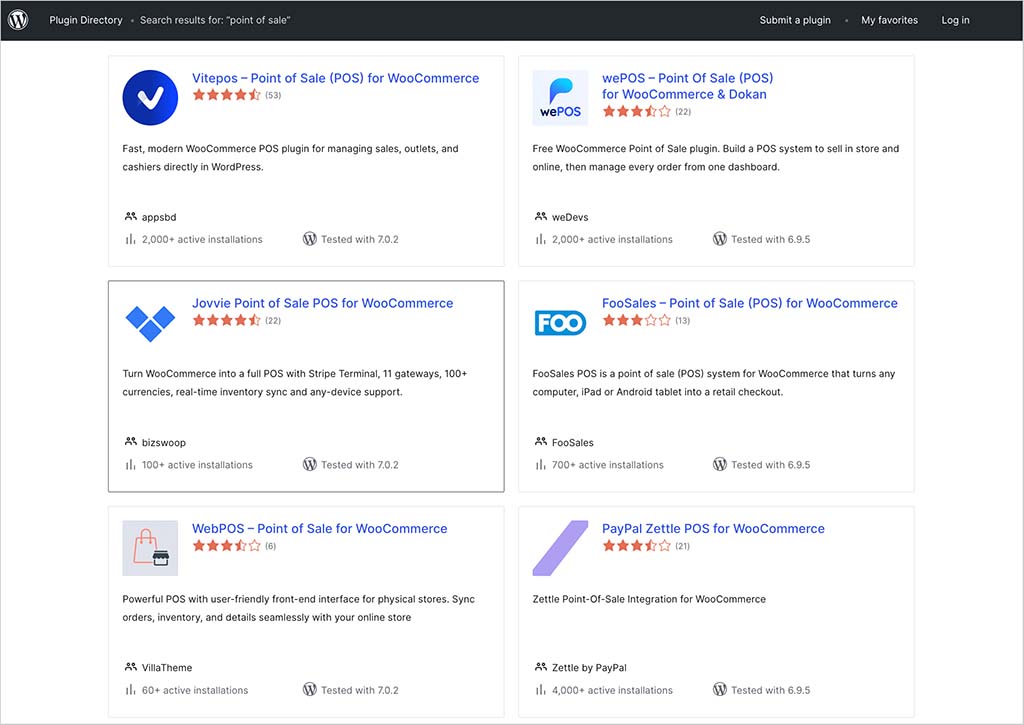
Task: Click installations bar icon in Zettle card
Action: (541, 690)
